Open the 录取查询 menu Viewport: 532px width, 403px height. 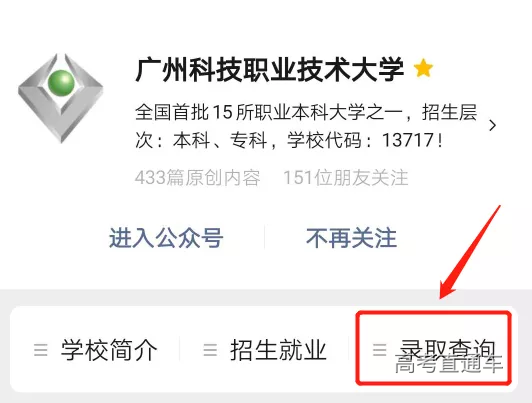click(433, 349)
